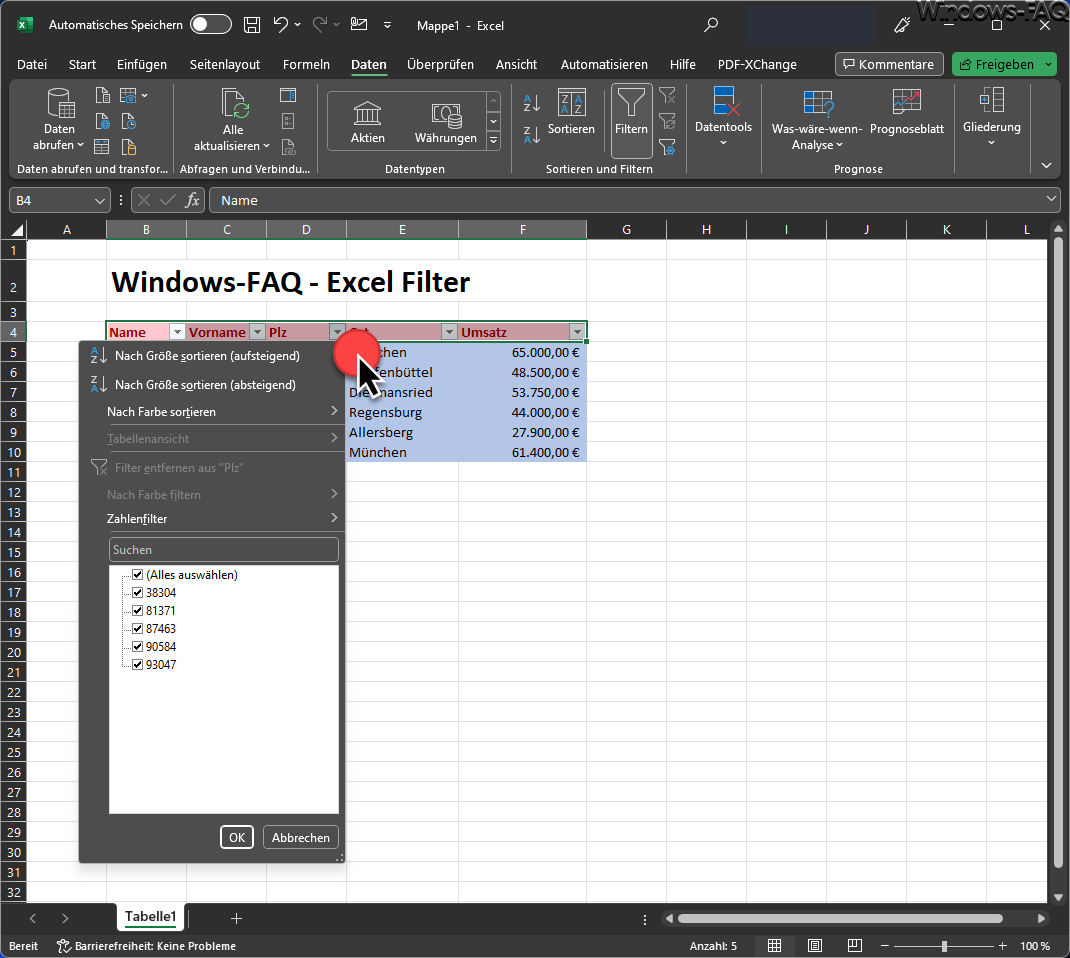Select the Währungen data type icon
The width and height of the screenshot is (1070, 958).
[x=446, y=115]
